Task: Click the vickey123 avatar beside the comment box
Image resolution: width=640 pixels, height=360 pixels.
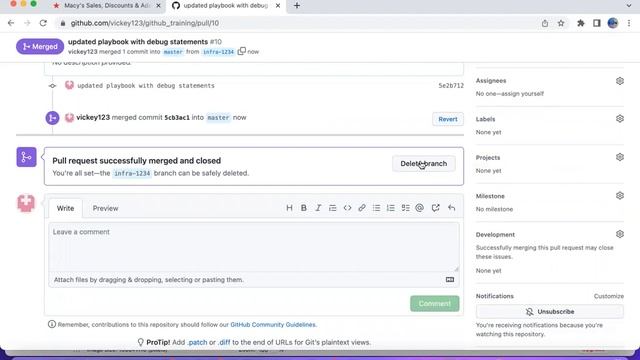Action: [26, 203]
